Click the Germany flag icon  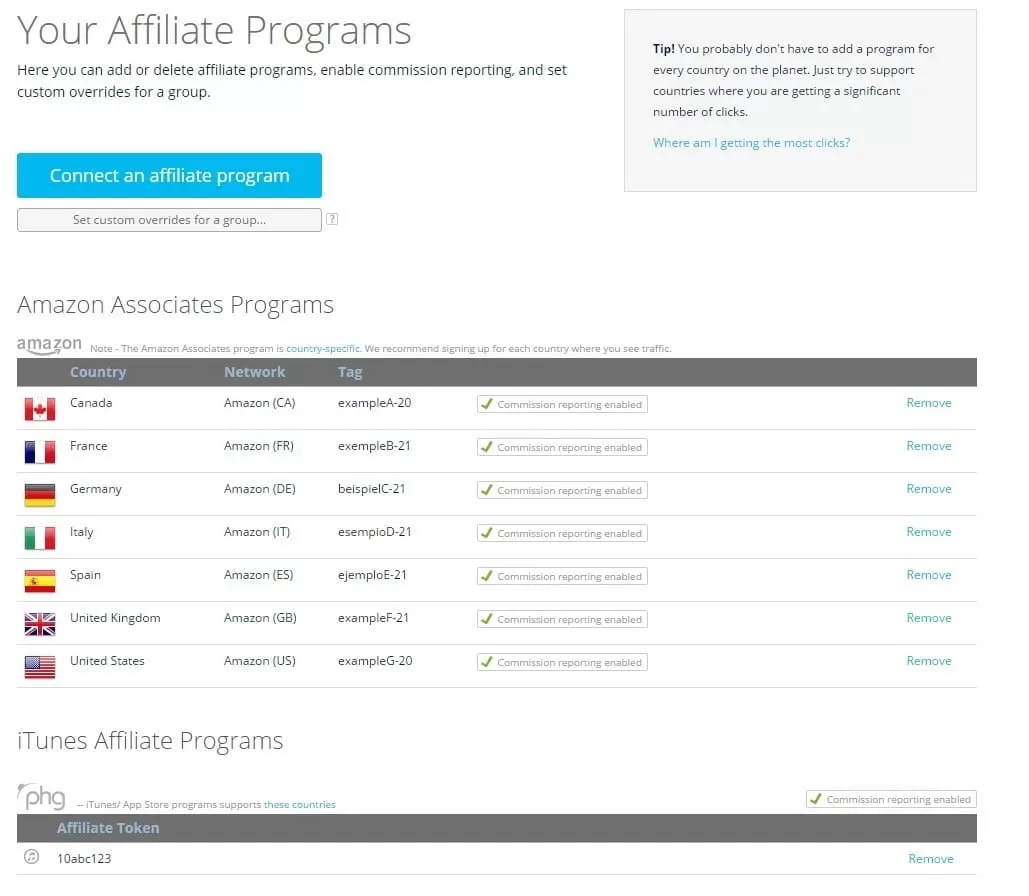[40, 495]
